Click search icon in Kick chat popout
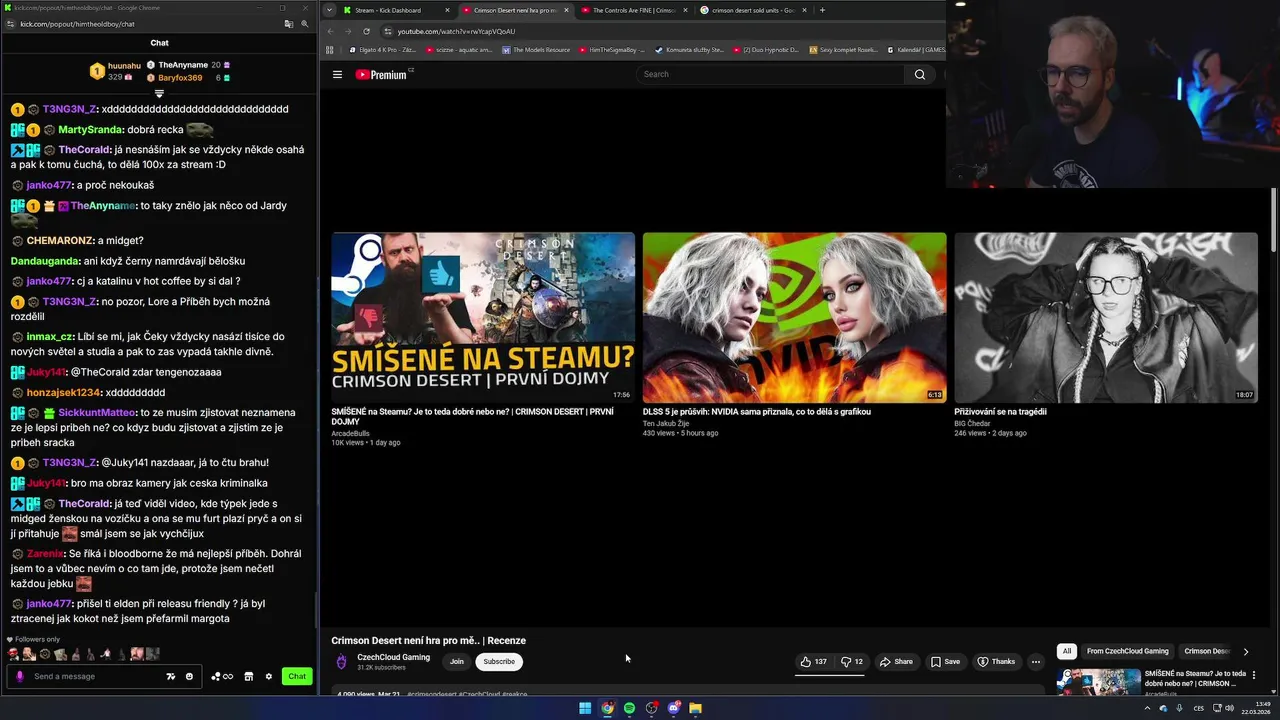 click(305, 23)
